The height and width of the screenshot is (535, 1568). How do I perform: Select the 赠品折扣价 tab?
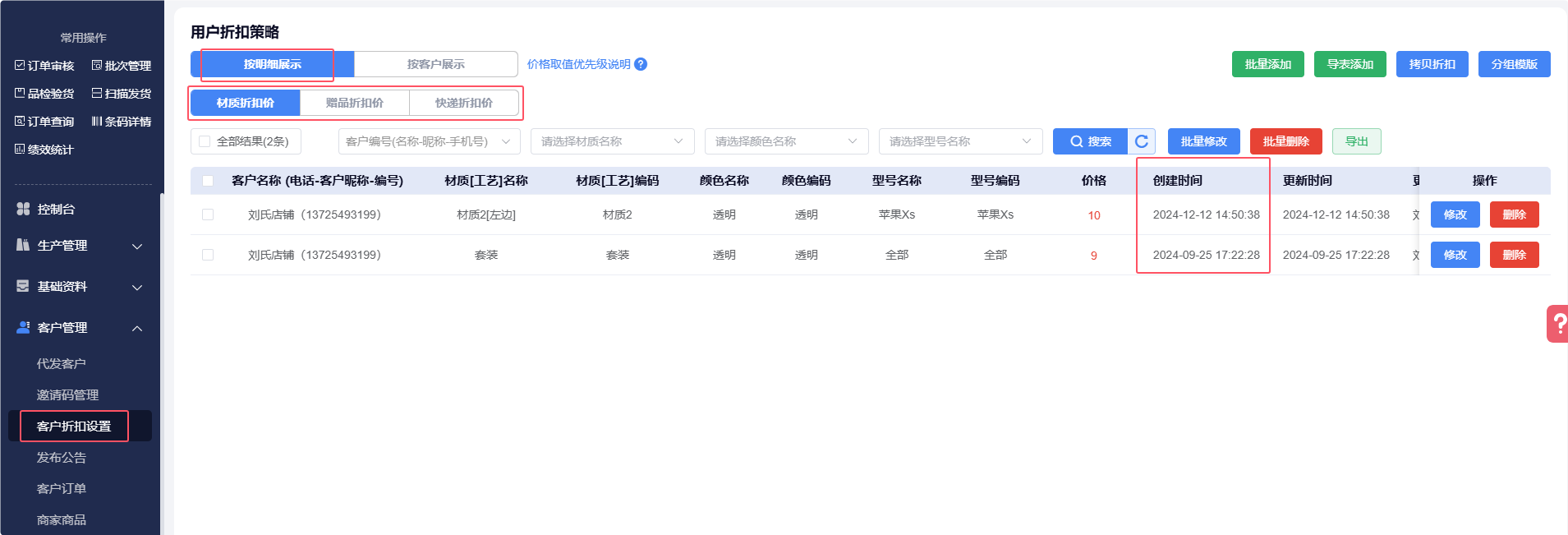tap(355, 103)
